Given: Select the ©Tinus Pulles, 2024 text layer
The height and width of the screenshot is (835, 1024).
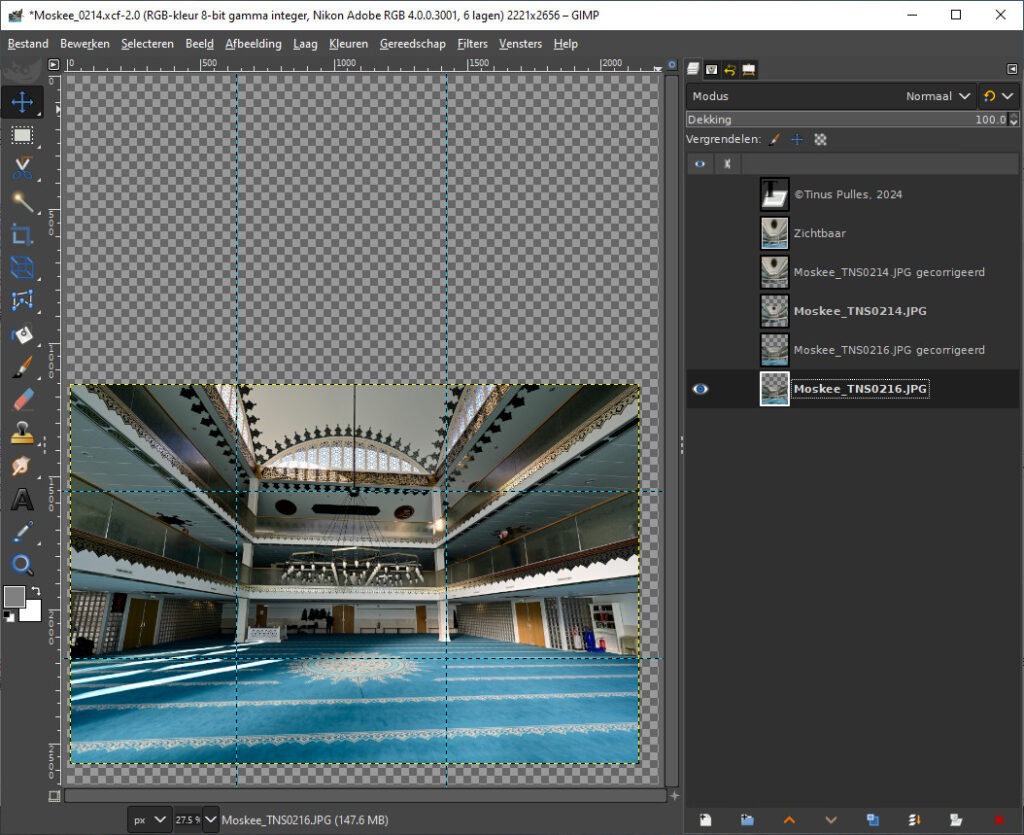Looking at the screenshot, I should 847,194.
